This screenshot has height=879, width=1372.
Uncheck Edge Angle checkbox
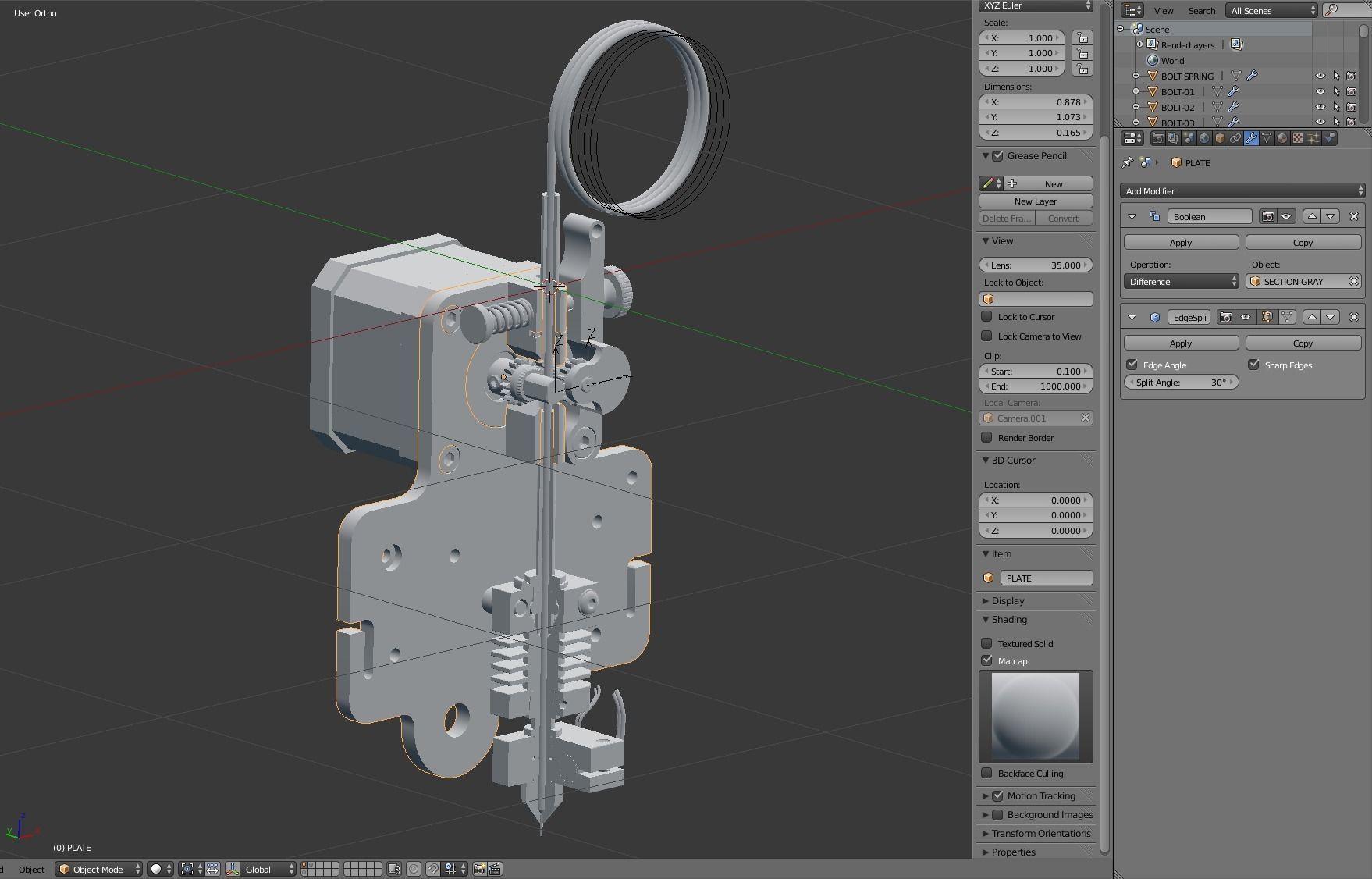click(1132, 365)
